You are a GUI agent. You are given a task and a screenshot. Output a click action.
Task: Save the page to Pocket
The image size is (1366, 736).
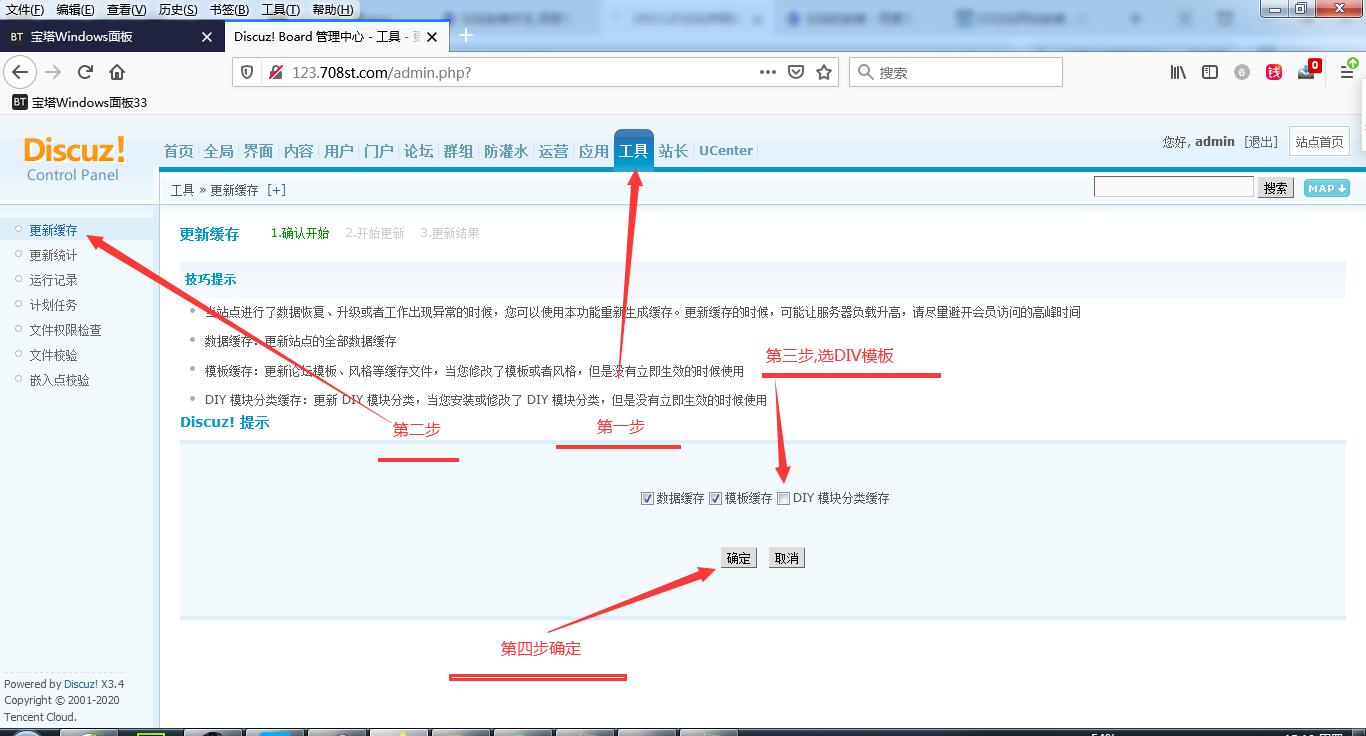pyautogui.click(x=796, y=72)
